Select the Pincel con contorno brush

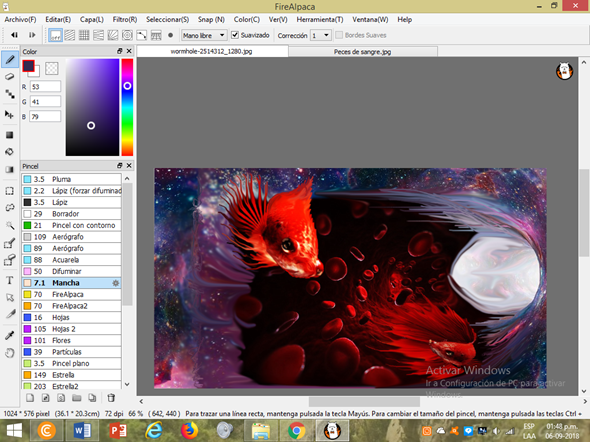coord(71,225)
